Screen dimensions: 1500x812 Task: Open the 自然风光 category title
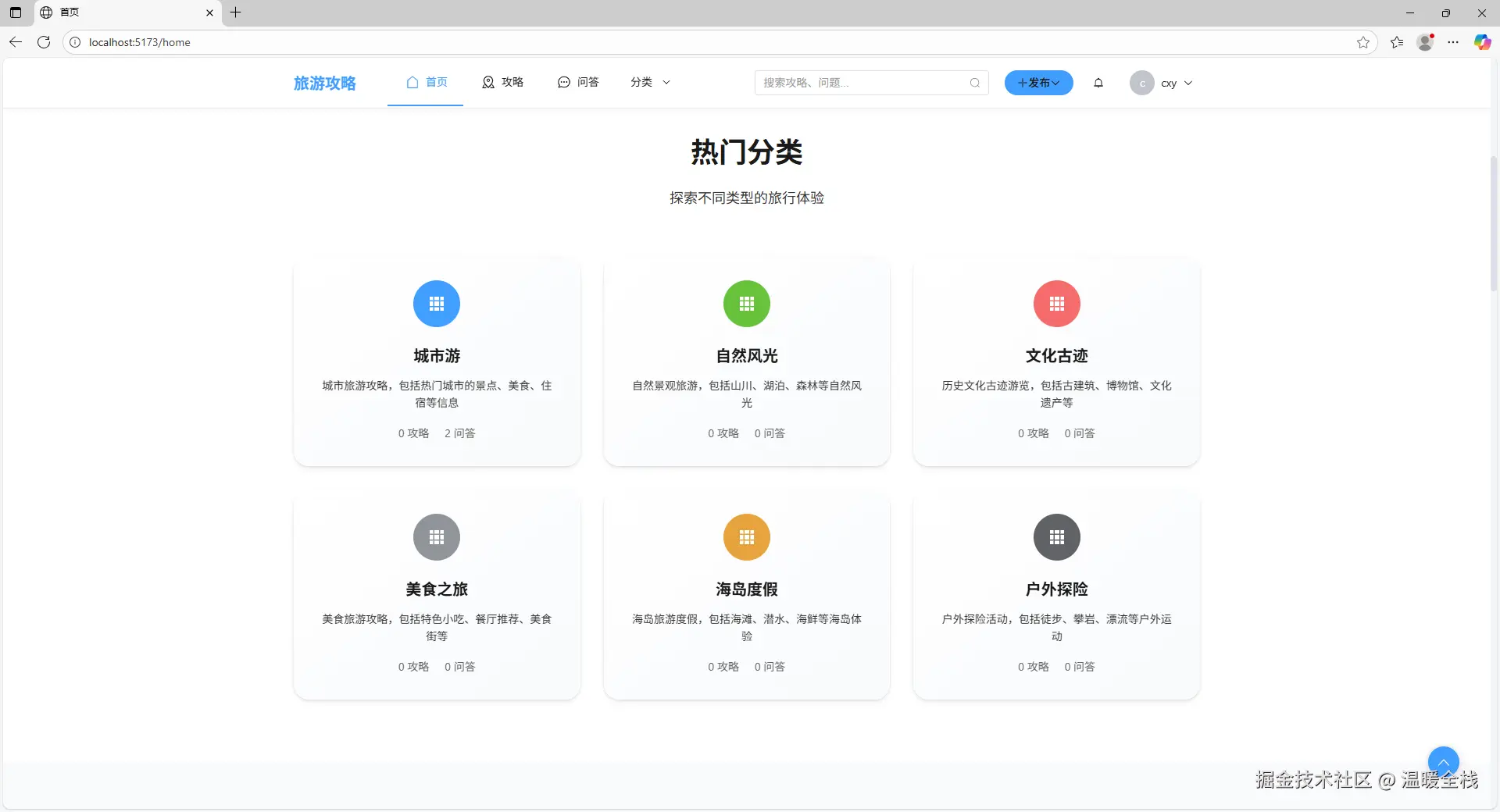(747, 356)
